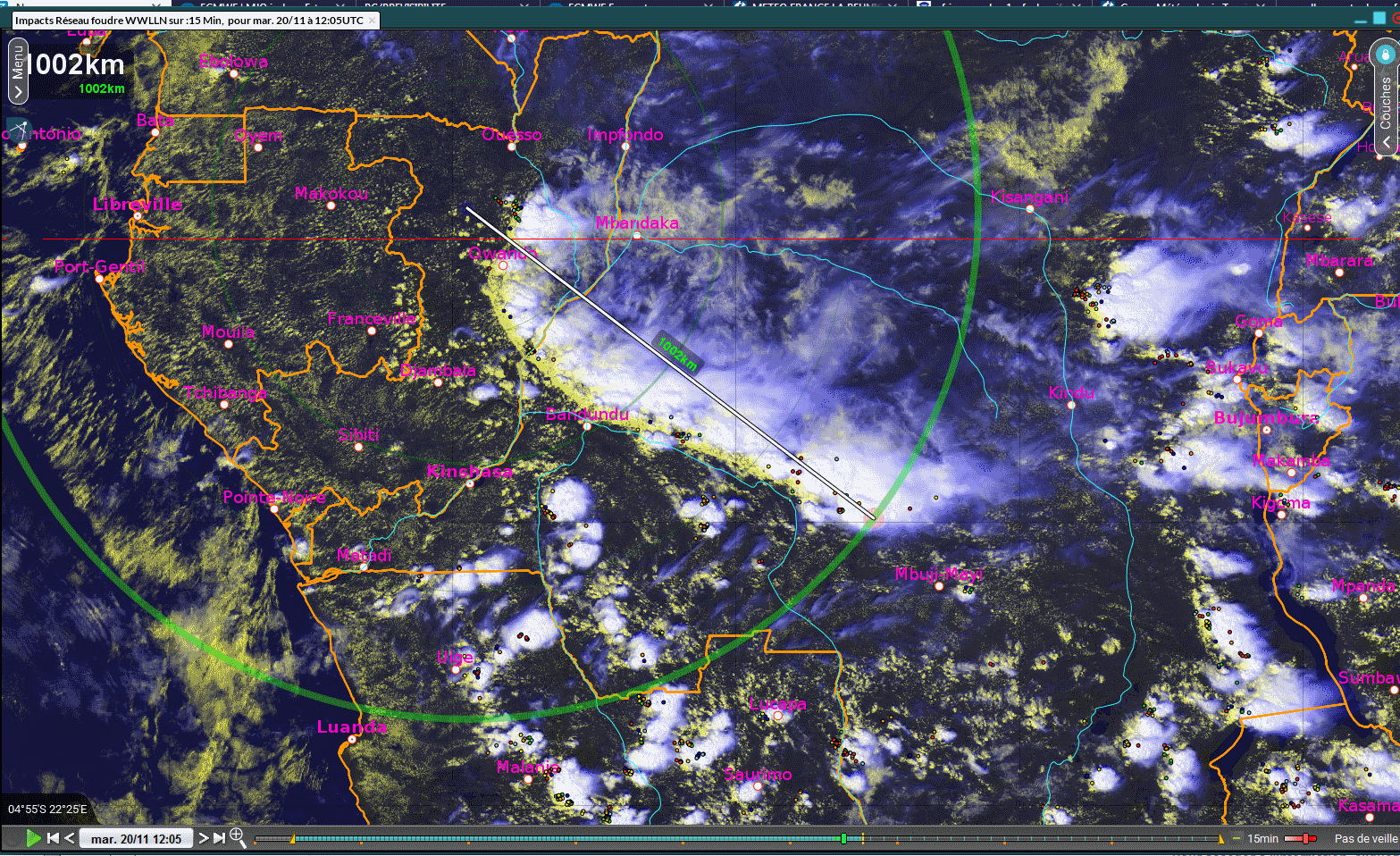1400x856 pixels.
Task: Click the Bandundu city label
Action: (587, 414)
